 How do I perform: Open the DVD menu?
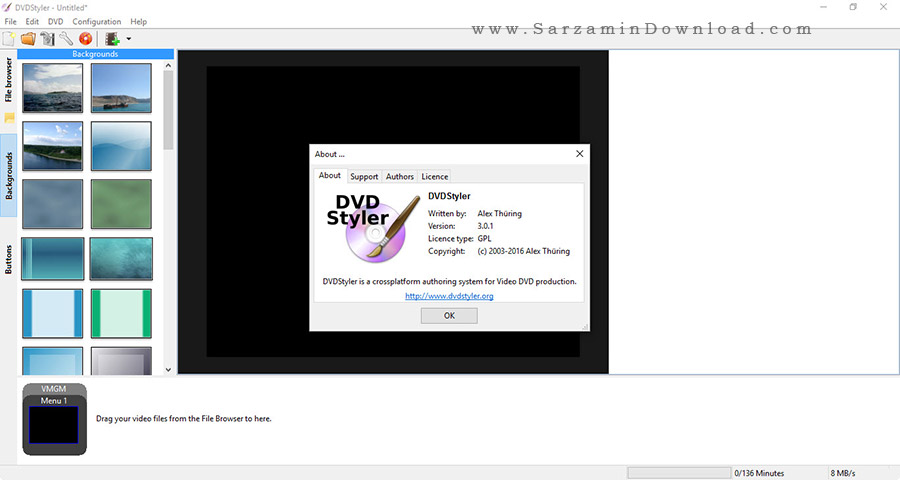[56, 21]
